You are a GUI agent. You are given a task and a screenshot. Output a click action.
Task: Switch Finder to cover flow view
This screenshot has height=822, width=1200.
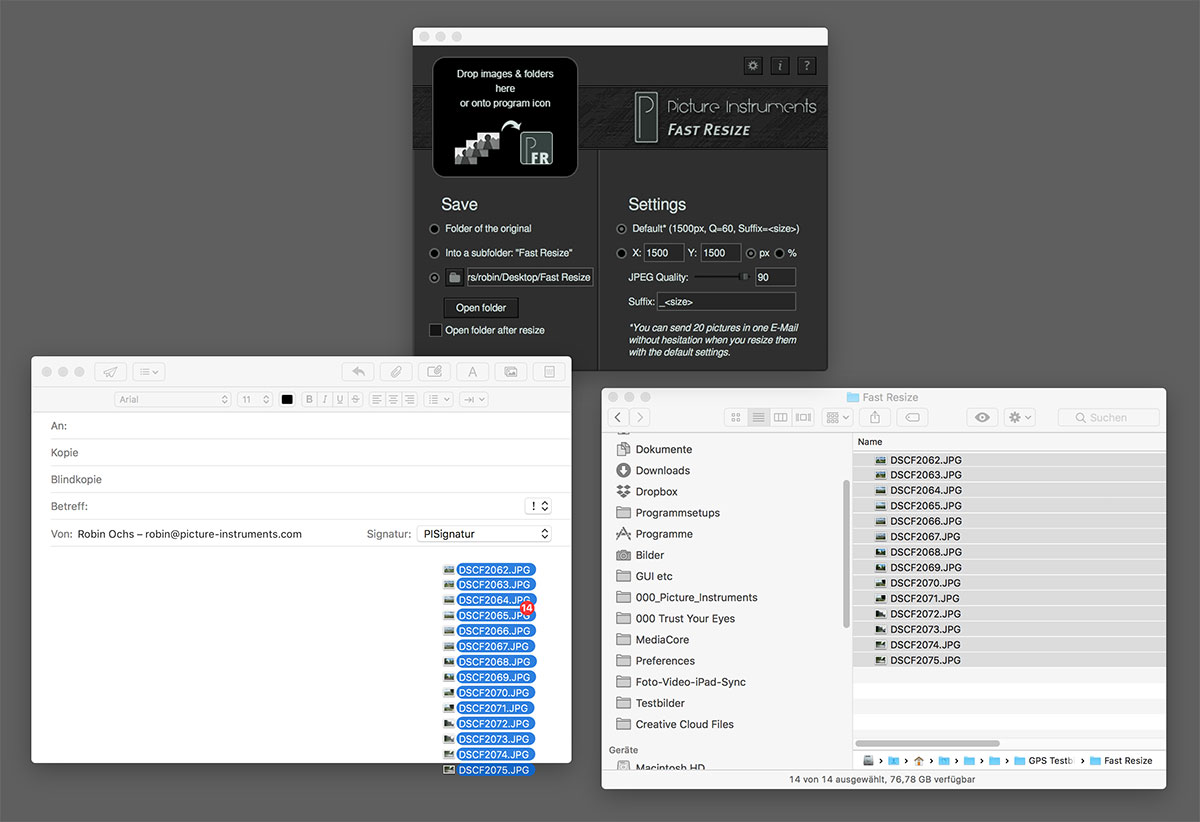coord(803,417)
